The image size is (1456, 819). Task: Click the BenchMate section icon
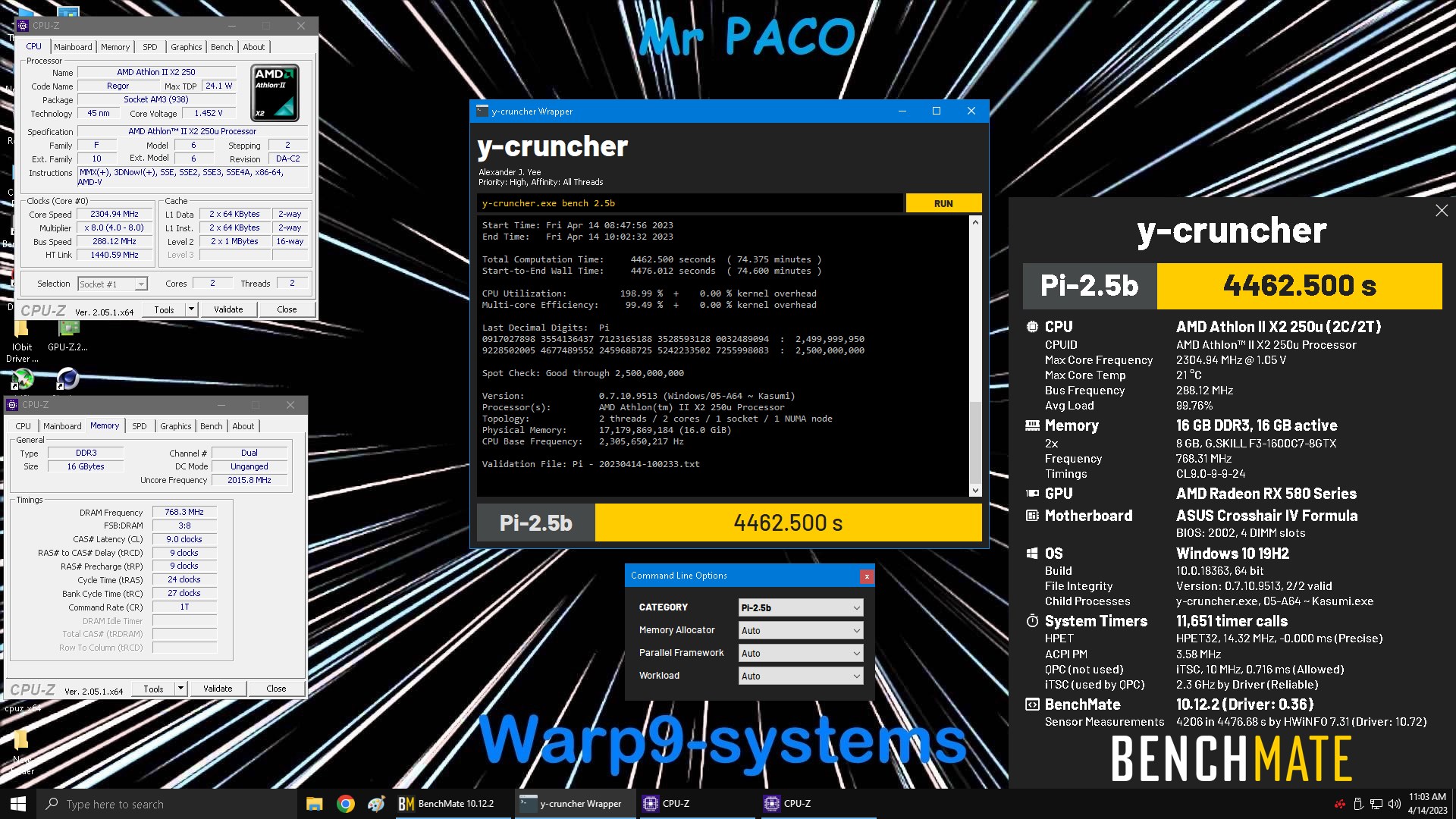click(1032, 704)
